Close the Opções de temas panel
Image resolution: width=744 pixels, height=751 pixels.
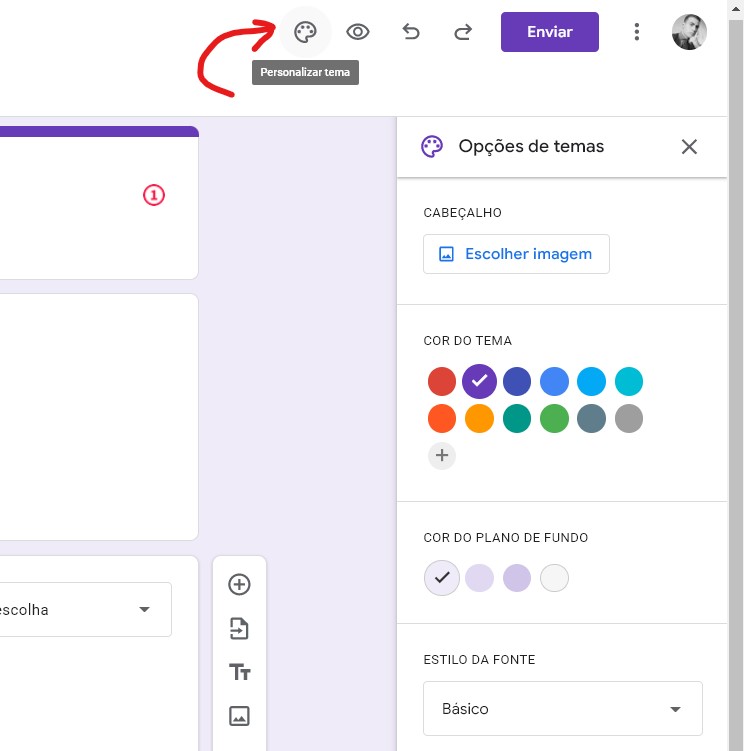click(x=689, y=147)
